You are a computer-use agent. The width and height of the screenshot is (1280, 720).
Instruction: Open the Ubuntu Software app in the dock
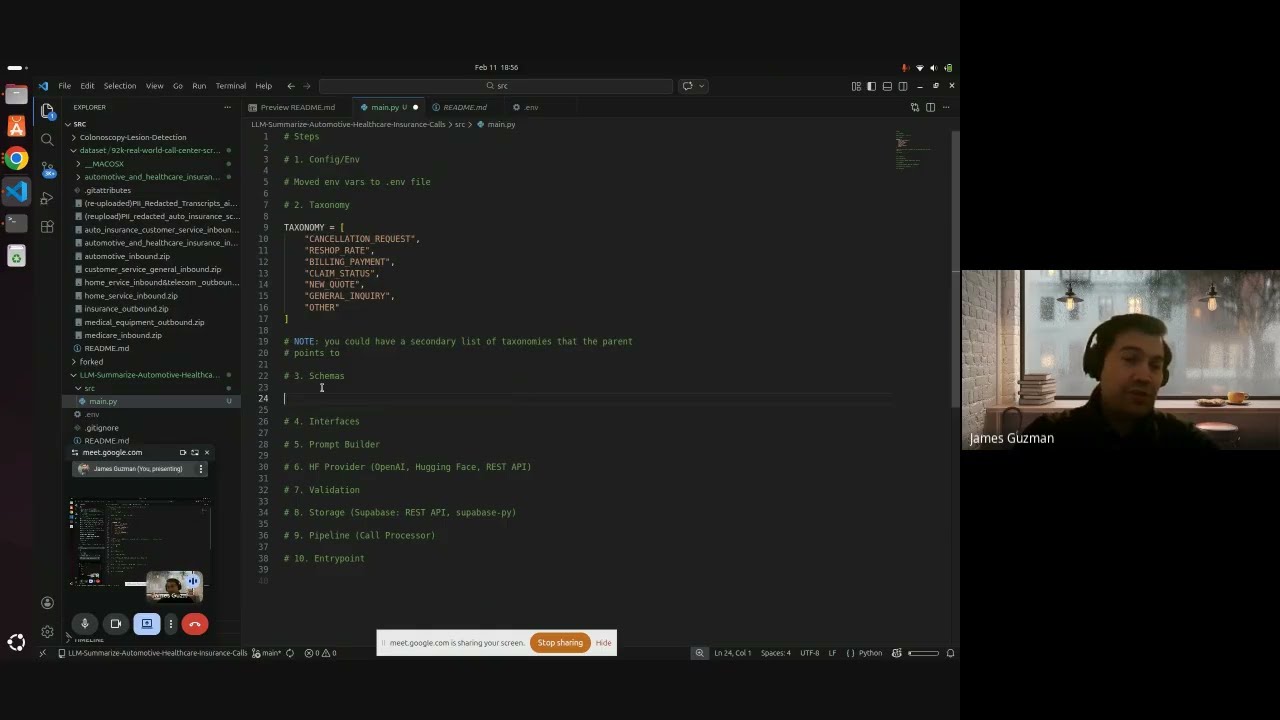[16, 126]
